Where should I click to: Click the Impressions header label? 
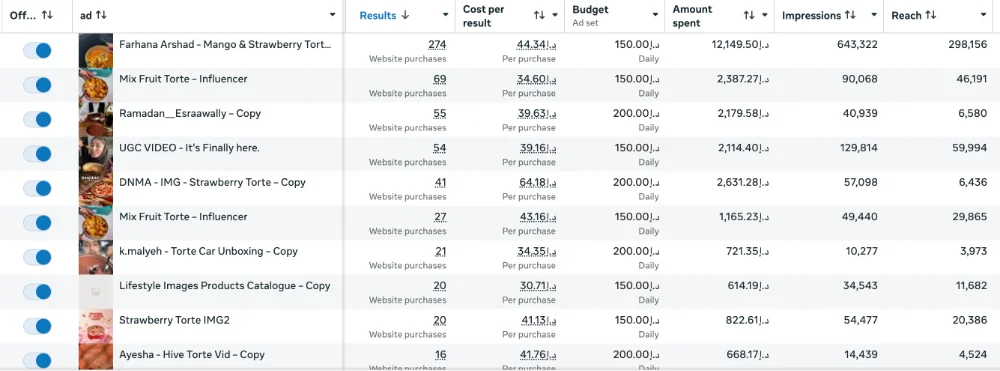pos(811,15)
